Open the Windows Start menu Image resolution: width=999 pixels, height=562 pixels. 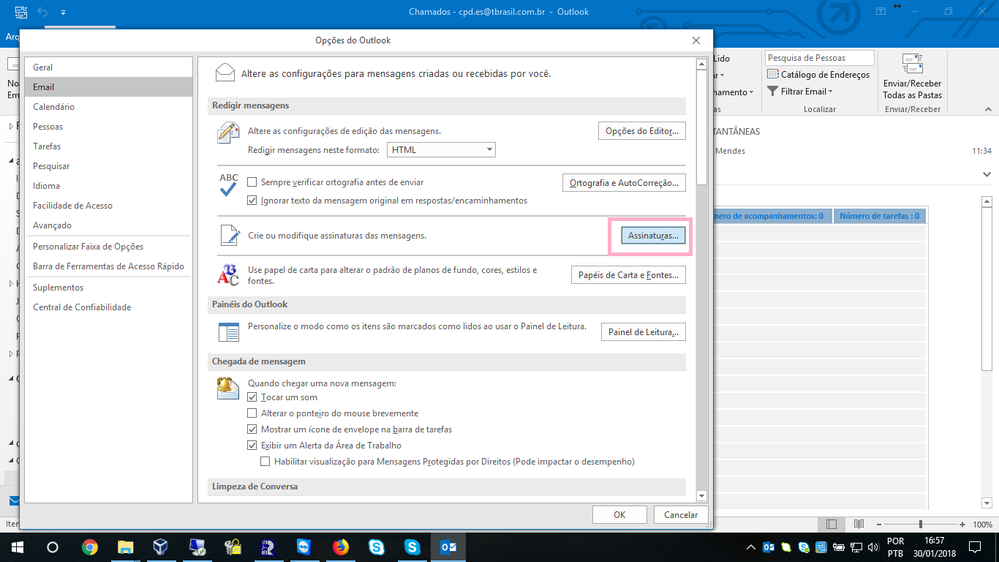point(17,547)
